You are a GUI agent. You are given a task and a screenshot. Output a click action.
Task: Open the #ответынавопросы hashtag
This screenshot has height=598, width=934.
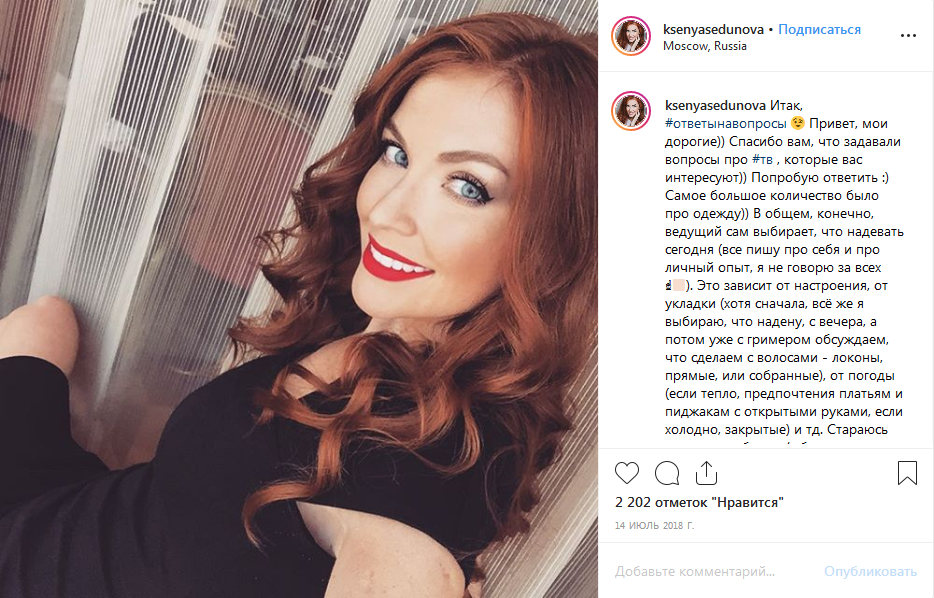pos(726,123)
